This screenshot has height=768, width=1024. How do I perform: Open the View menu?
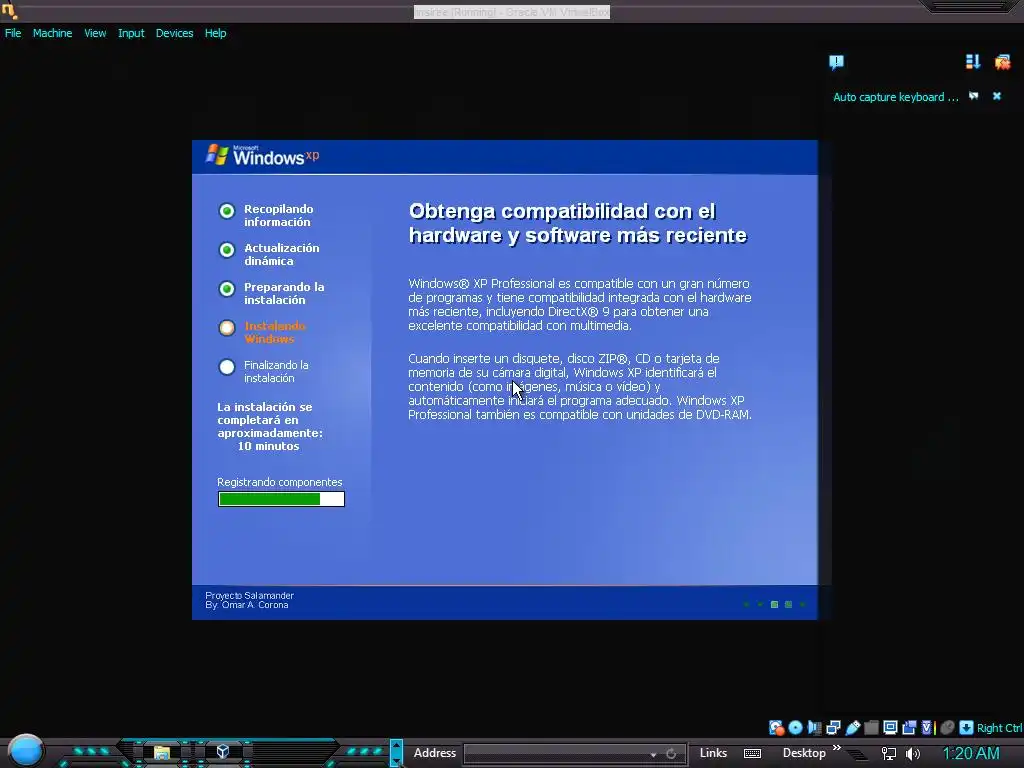tap(95, 33)
